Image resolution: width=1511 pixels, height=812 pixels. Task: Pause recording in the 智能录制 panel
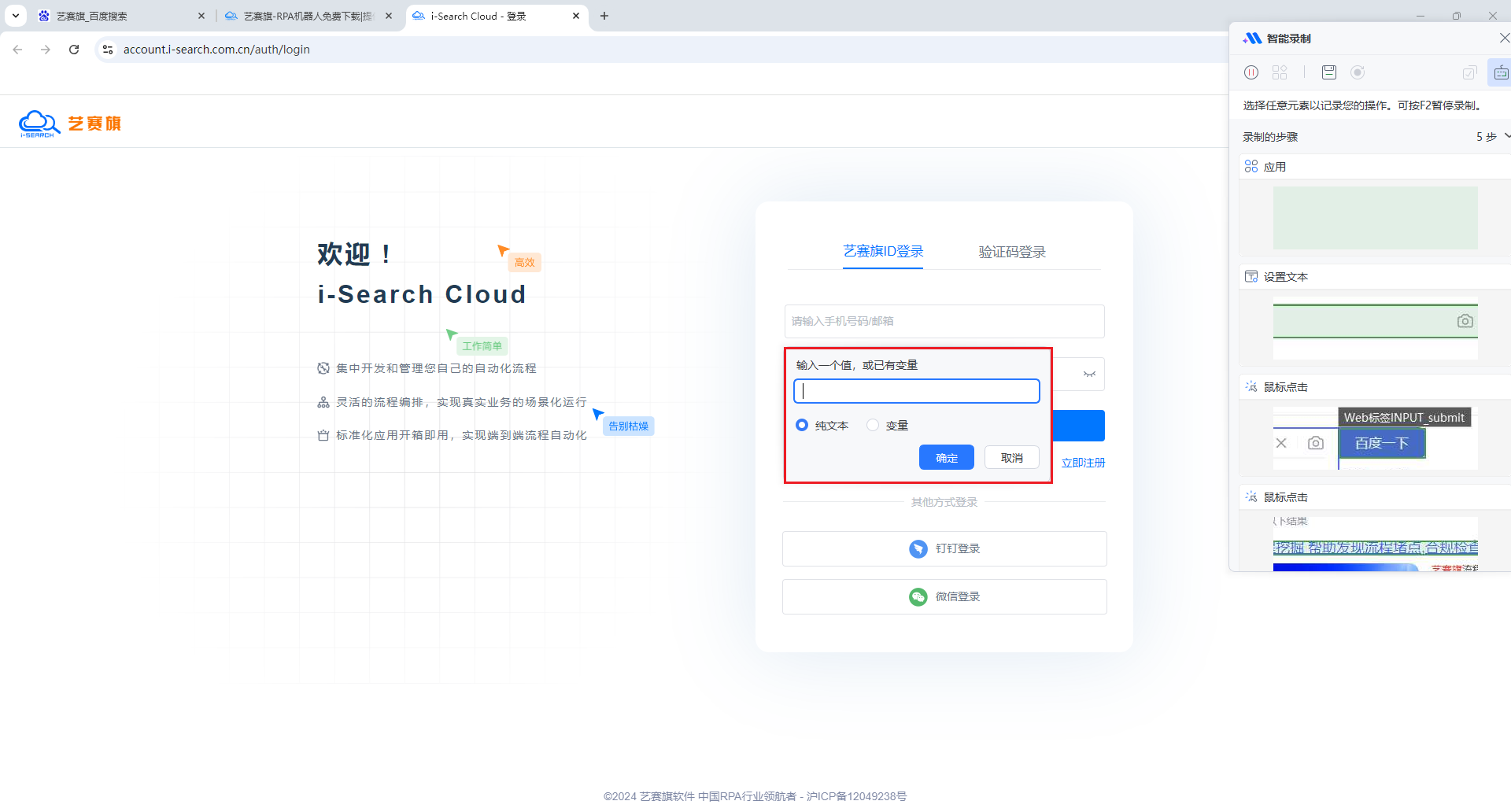[1251, 72]
